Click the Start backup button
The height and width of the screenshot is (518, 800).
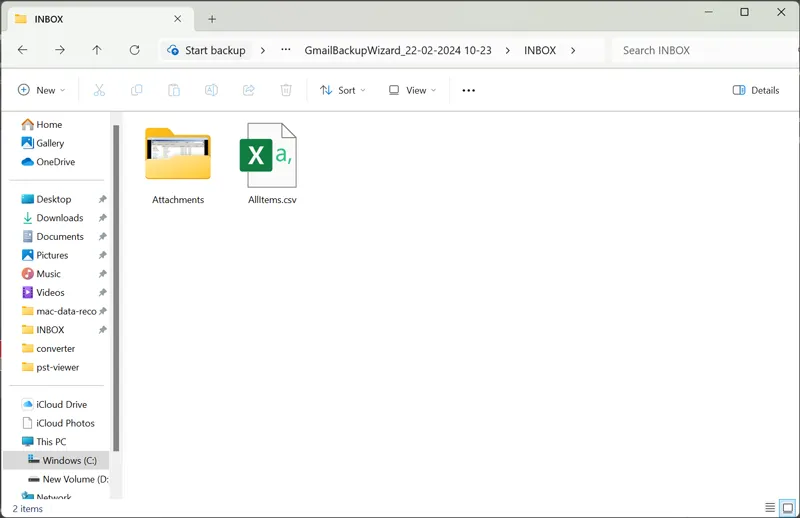(x=206, y=50)
